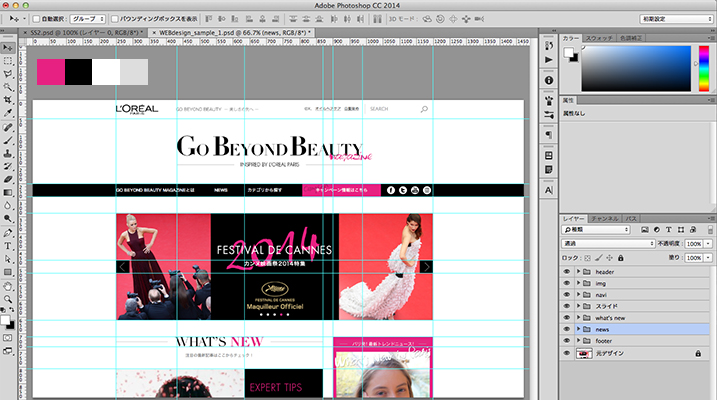Open the Info panel icon
Image resolution: width=717 pixels, height=400 pixels.
(x=549, y=80)
